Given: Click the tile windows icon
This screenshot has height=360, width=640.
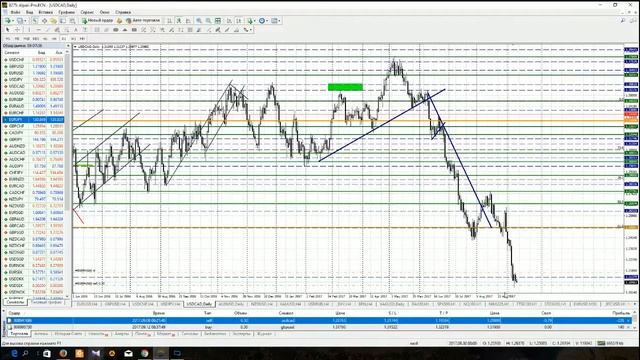Looking at the screenshot, I should pos(218,20).
